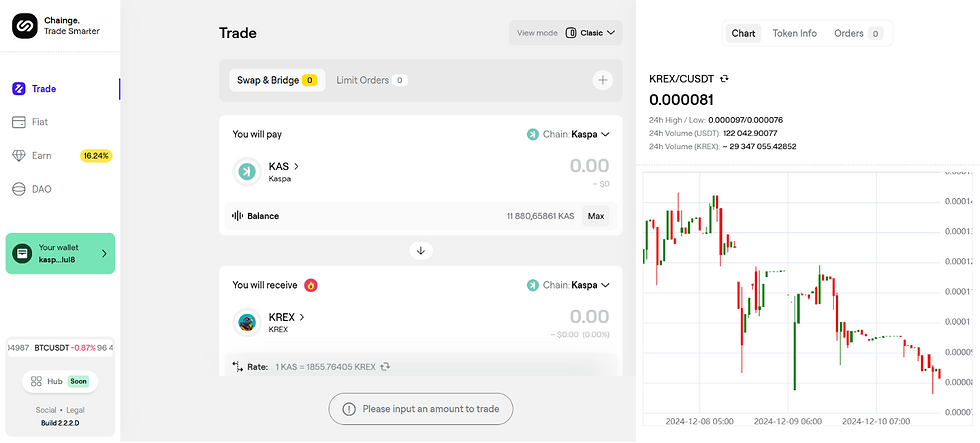This screenshot has height=443, width=980.
Task: Click 24h Volume (KREX) value
Action: [759, 146]
